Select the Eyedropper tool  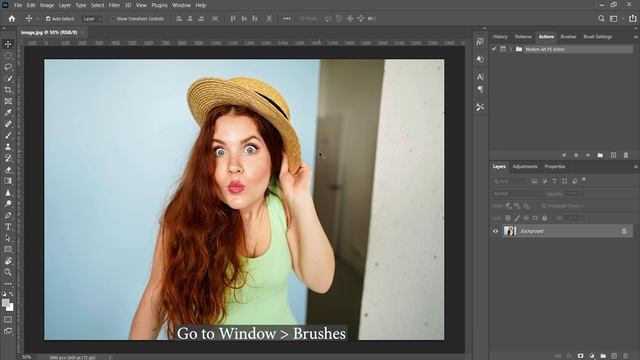coord(8,113)
